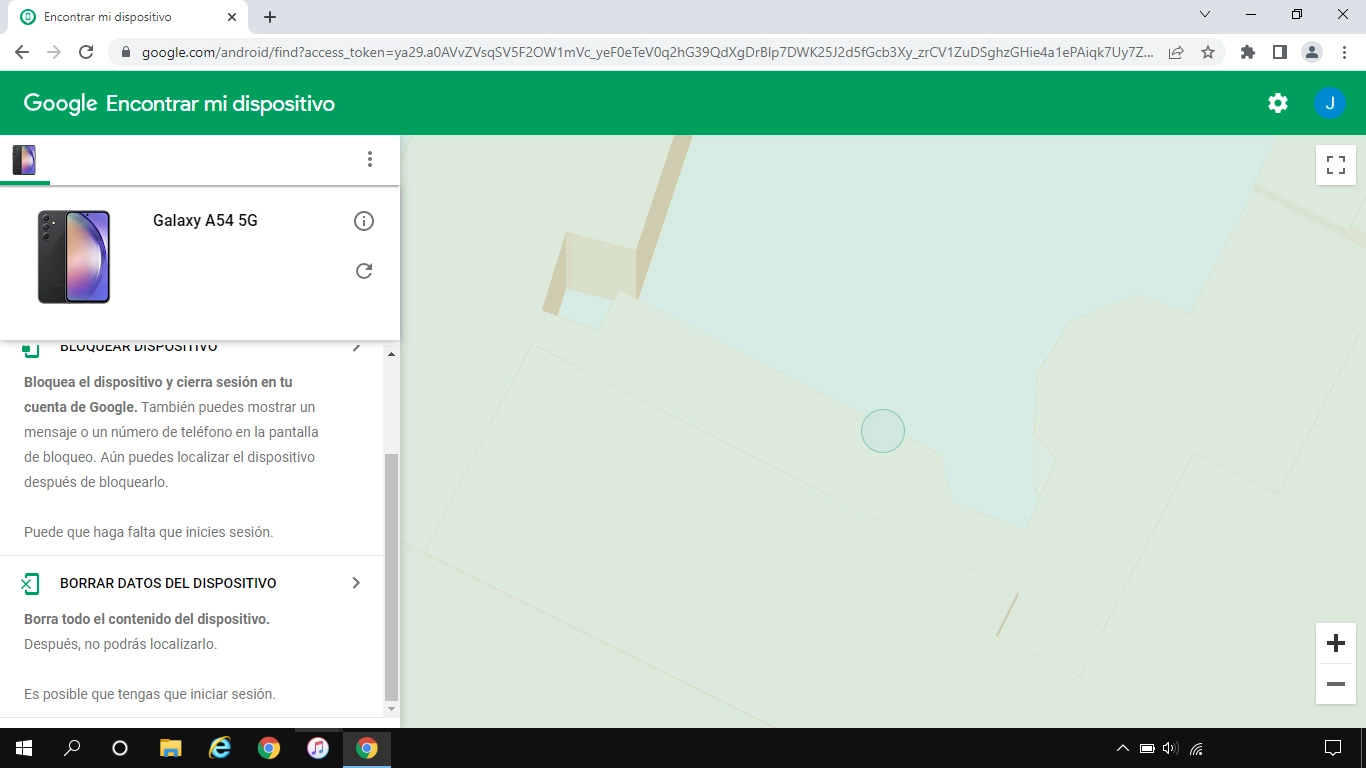Expand Borrar datos del dispositivo chevron
This screenshot has width=1366, height=768.
(x=356, y=583)
